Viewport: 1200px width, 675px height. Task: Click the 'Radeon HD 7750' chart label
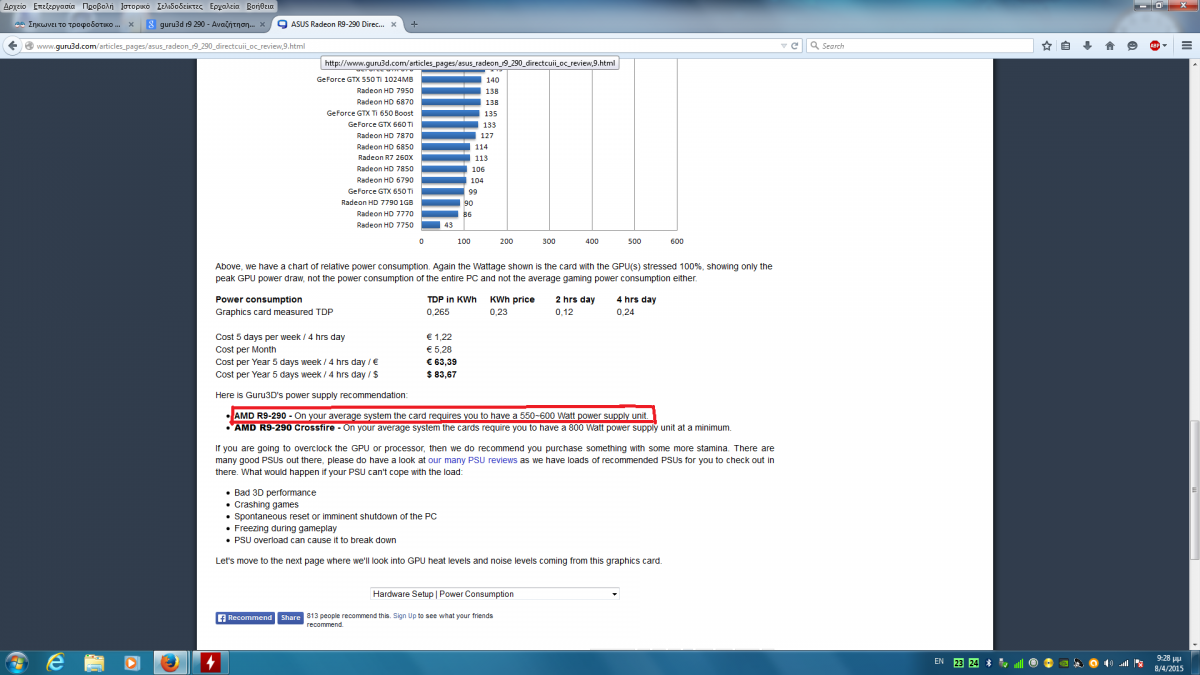[x=385, y=225]
